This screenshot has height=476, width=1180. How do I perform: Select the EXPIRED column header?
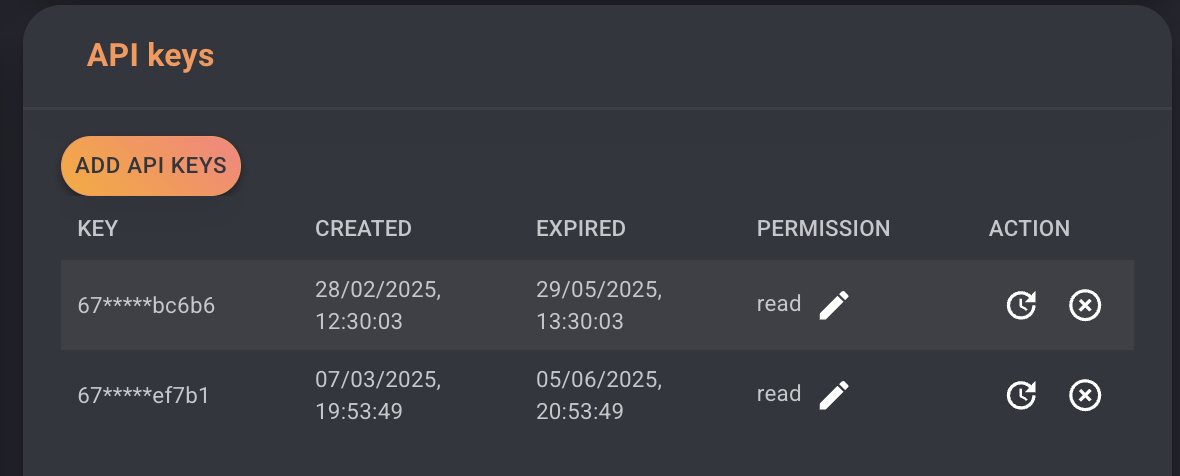(581, 228)
